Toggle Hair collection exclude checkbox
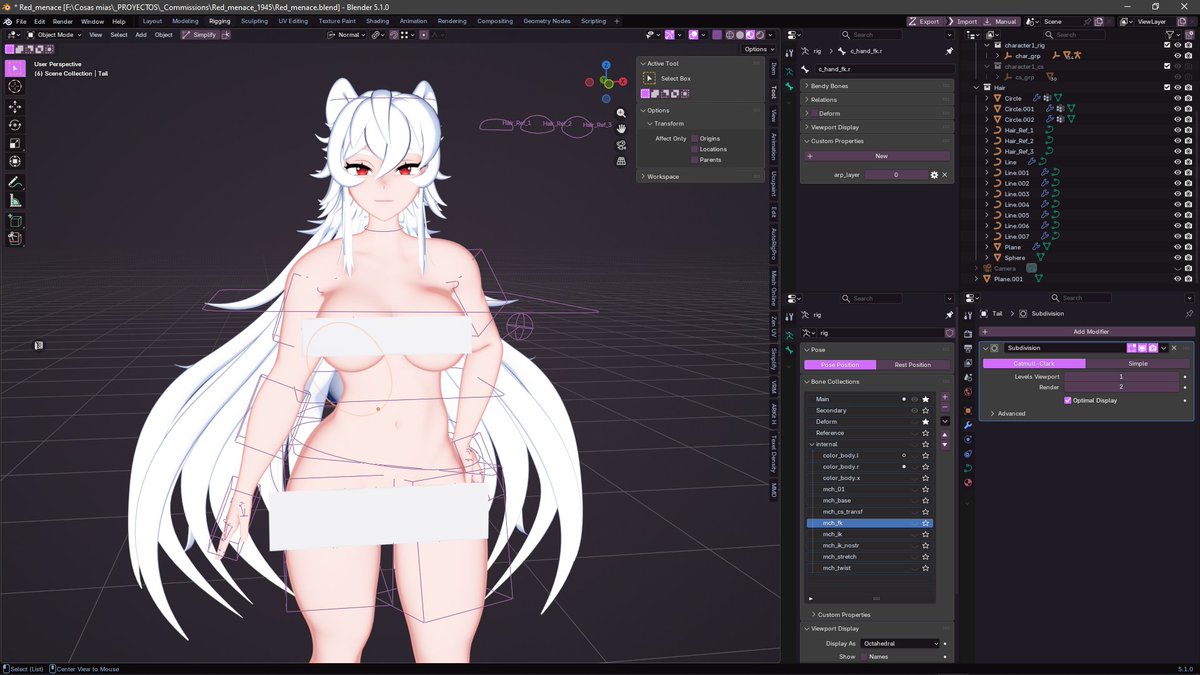 pyautogui.click(x=1167, y=87)
